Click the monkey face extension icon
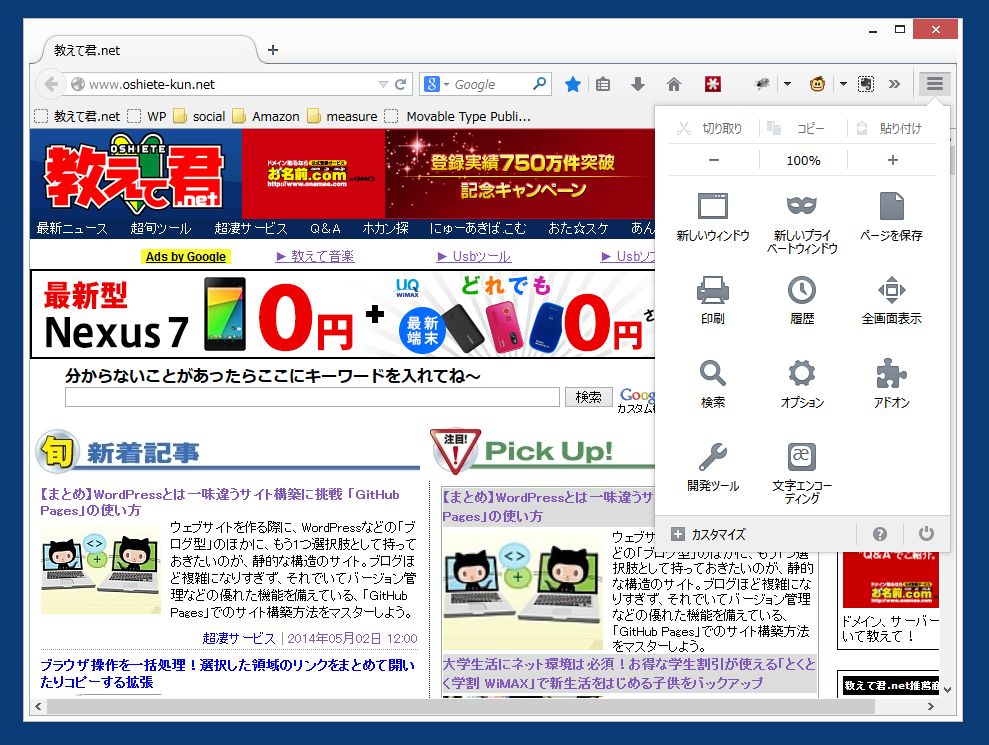Screen dimensions: 989x745 point(817,84)
